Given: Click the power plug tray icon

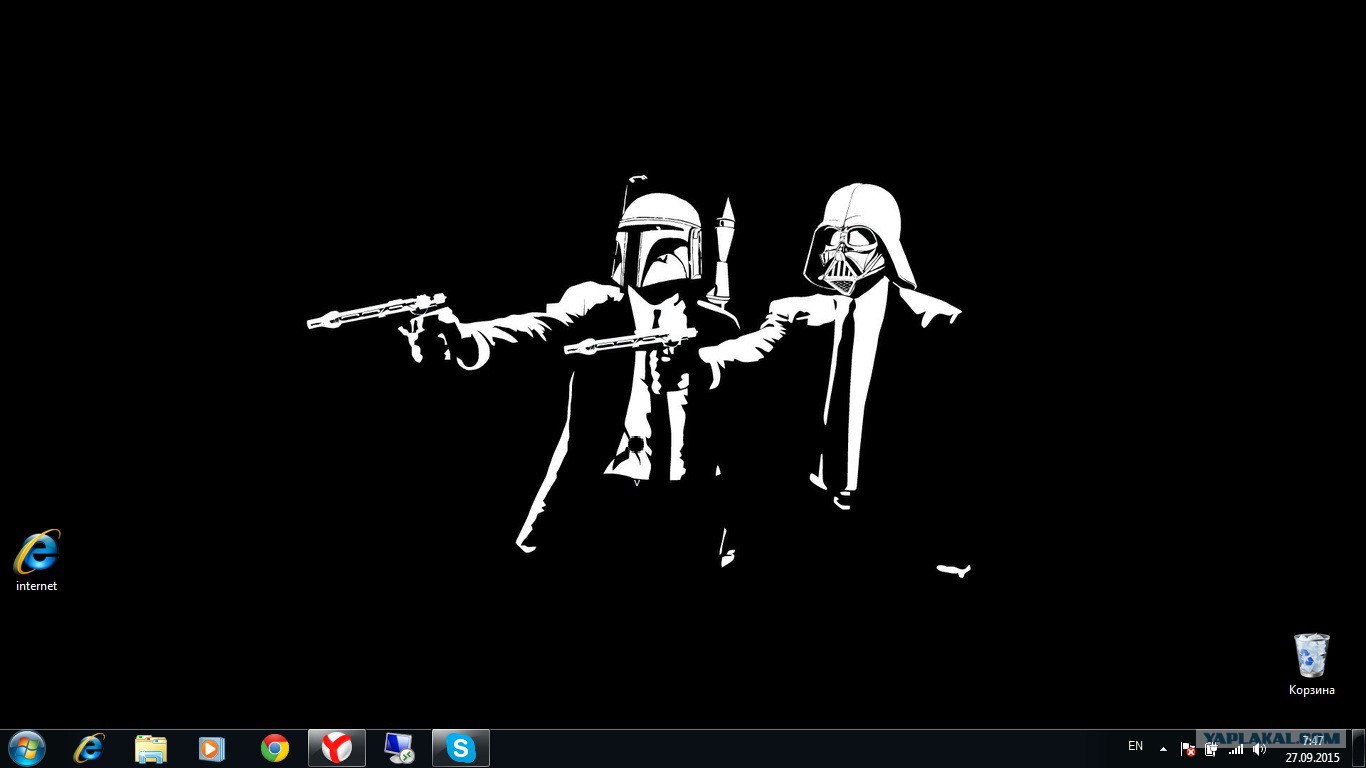Looking at the screenshot, I should pyautogui.click(x=1212, y=749).
